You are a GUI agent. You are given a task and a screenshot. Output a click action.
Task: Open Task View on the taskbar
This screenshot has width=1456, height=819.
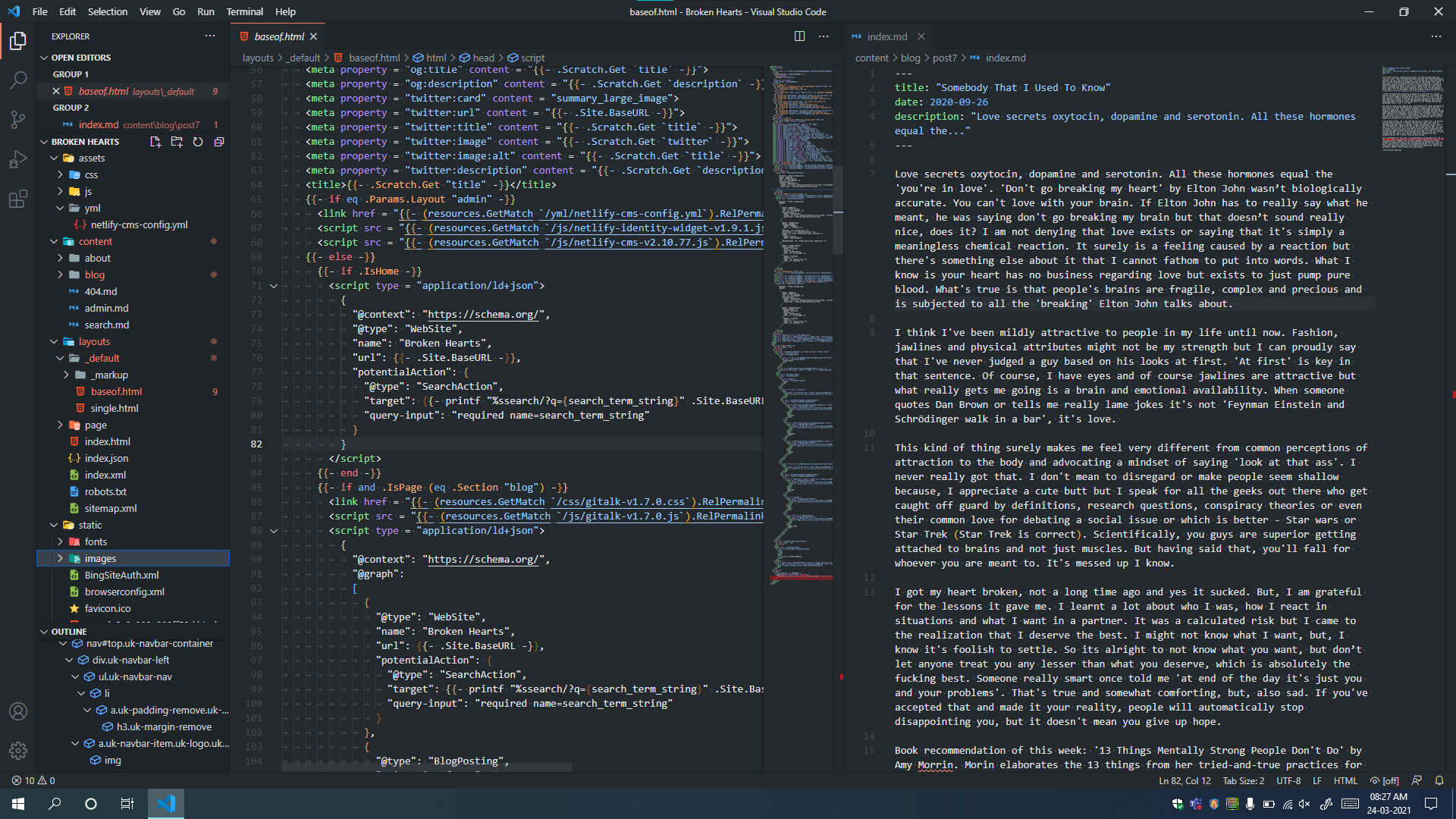click(127, 804)
